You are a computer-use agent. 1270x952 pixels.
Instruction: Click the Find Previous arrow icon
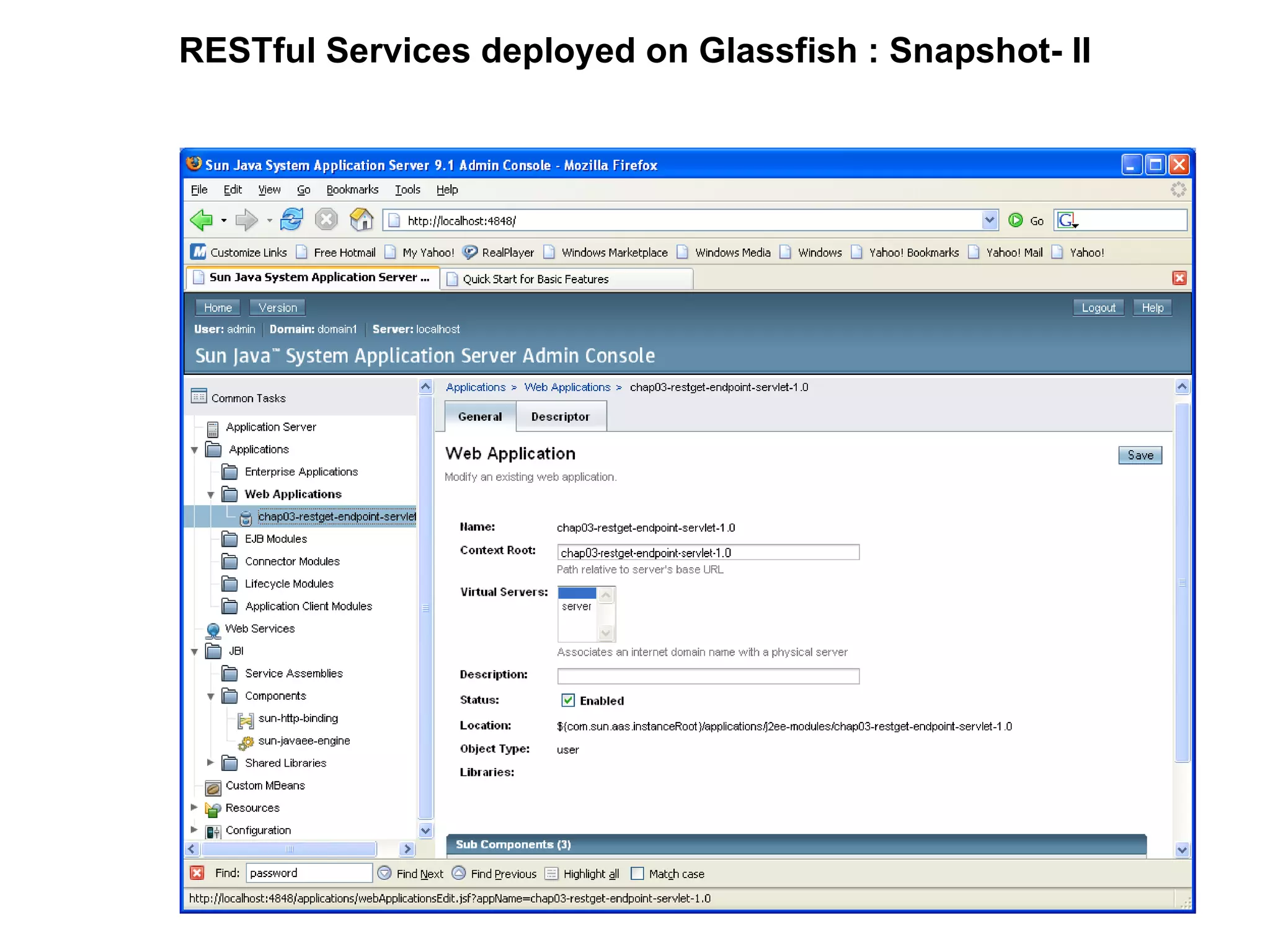pos(459,873)
